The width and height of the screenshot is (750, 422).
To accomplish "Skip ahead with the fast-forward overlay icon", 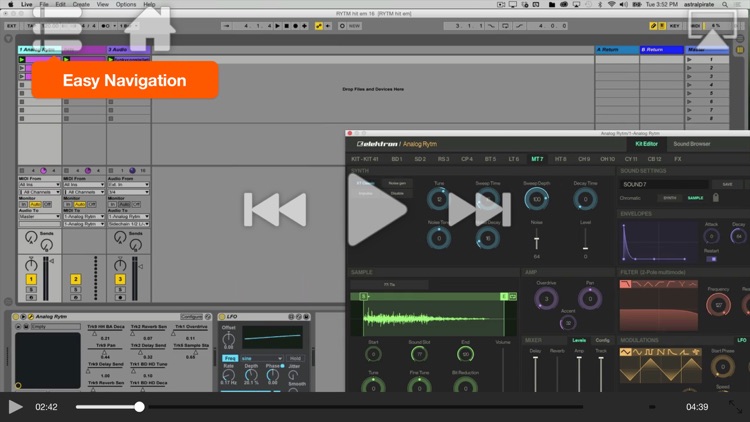I will click(x=479, y=210).
